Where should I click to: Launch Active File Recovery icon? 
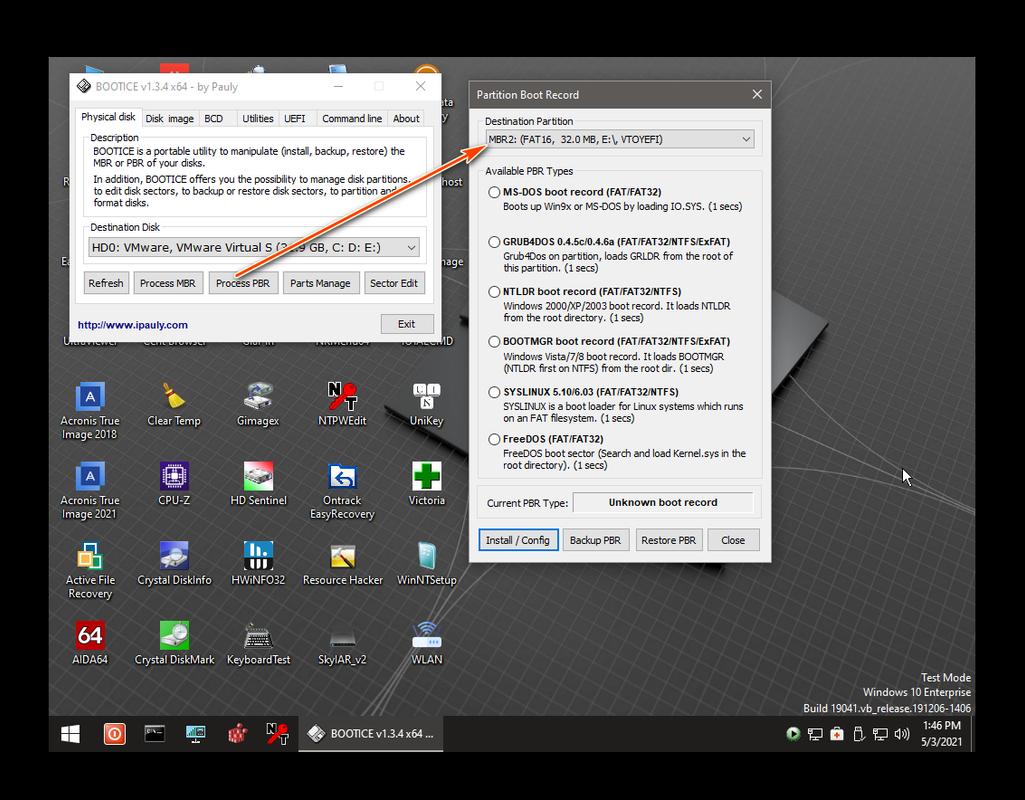90,570
